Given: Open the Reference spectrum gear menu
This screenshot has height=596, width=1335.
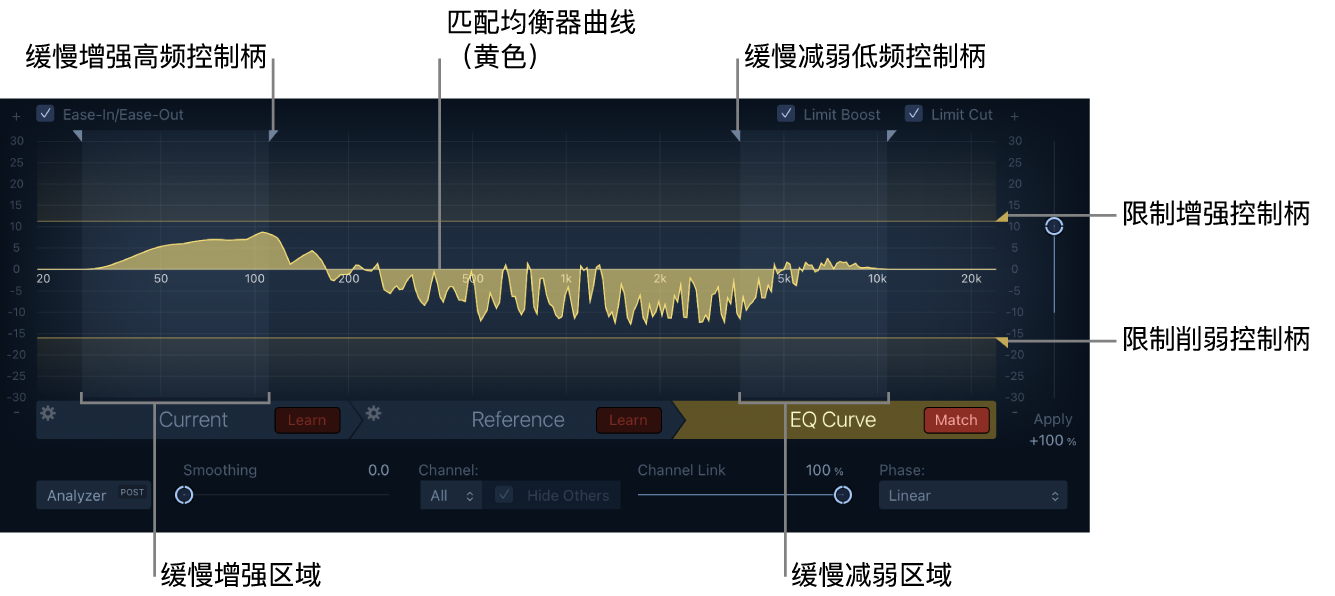Looking at the screenshot, I should 373,413.
